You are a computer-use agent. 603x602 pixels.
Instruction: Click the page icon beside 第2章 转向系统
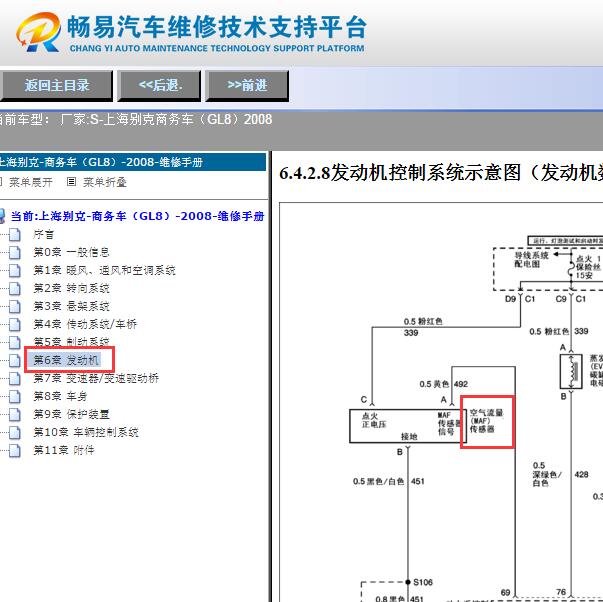tap(15, 288)
